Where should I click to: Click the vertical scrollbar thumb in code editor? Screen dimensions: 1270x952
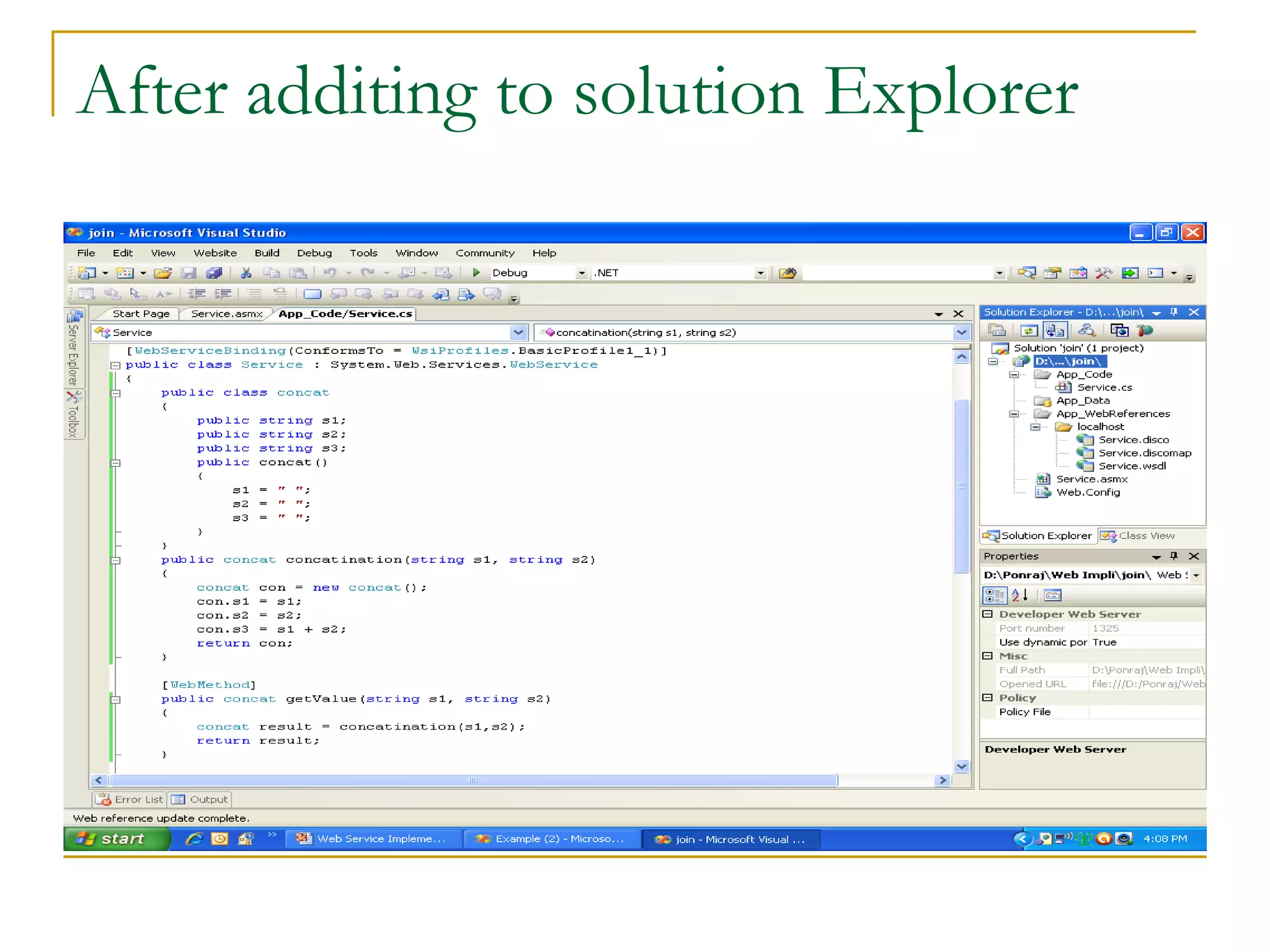(962, 486)
